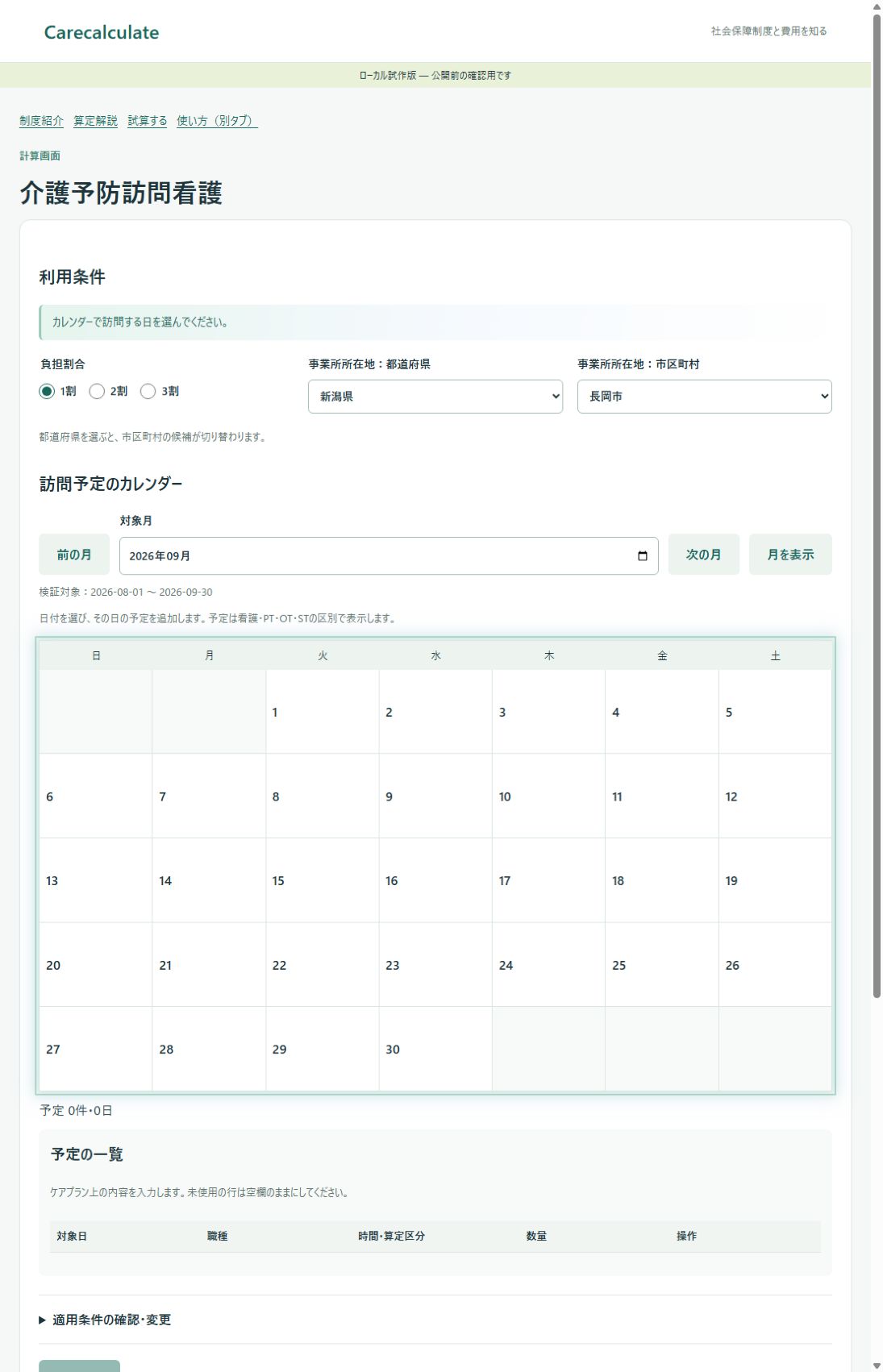Click the Carecalculate logo link
This screenshot has width=883, height=1372.
tap(102, 32)
